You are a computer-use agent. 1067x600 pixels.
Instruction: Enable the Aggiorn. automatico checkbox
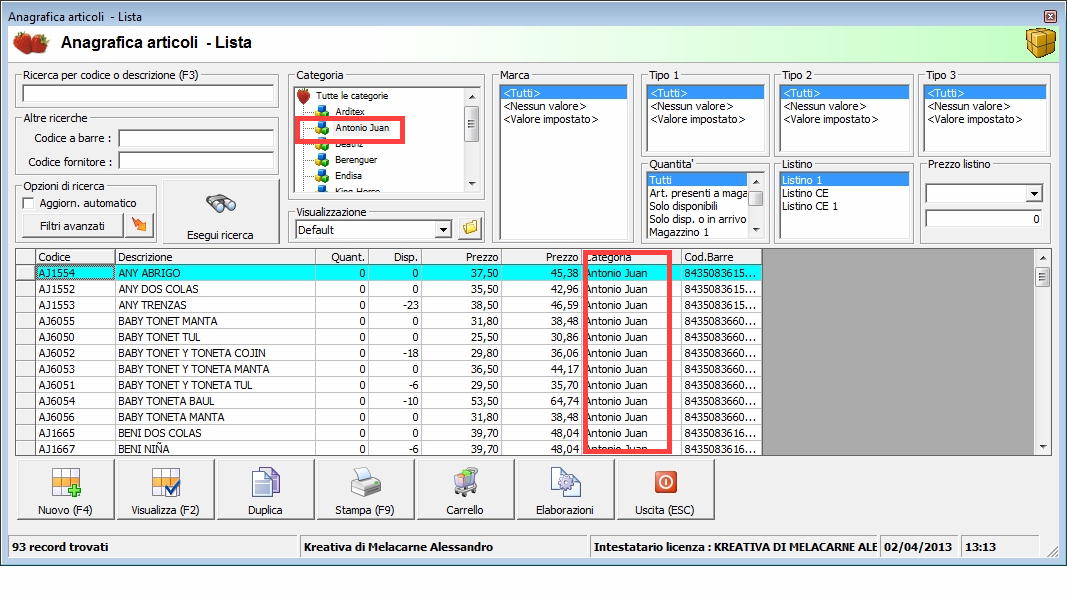tap(29, 203)
